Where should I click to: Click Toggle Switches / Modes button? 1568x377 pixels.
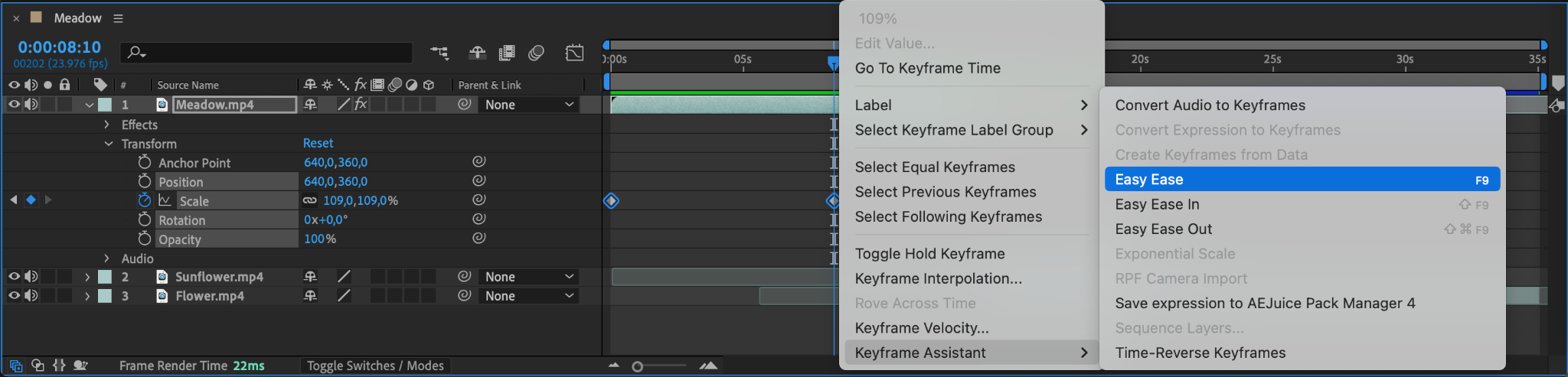click(x=375, y=366)
